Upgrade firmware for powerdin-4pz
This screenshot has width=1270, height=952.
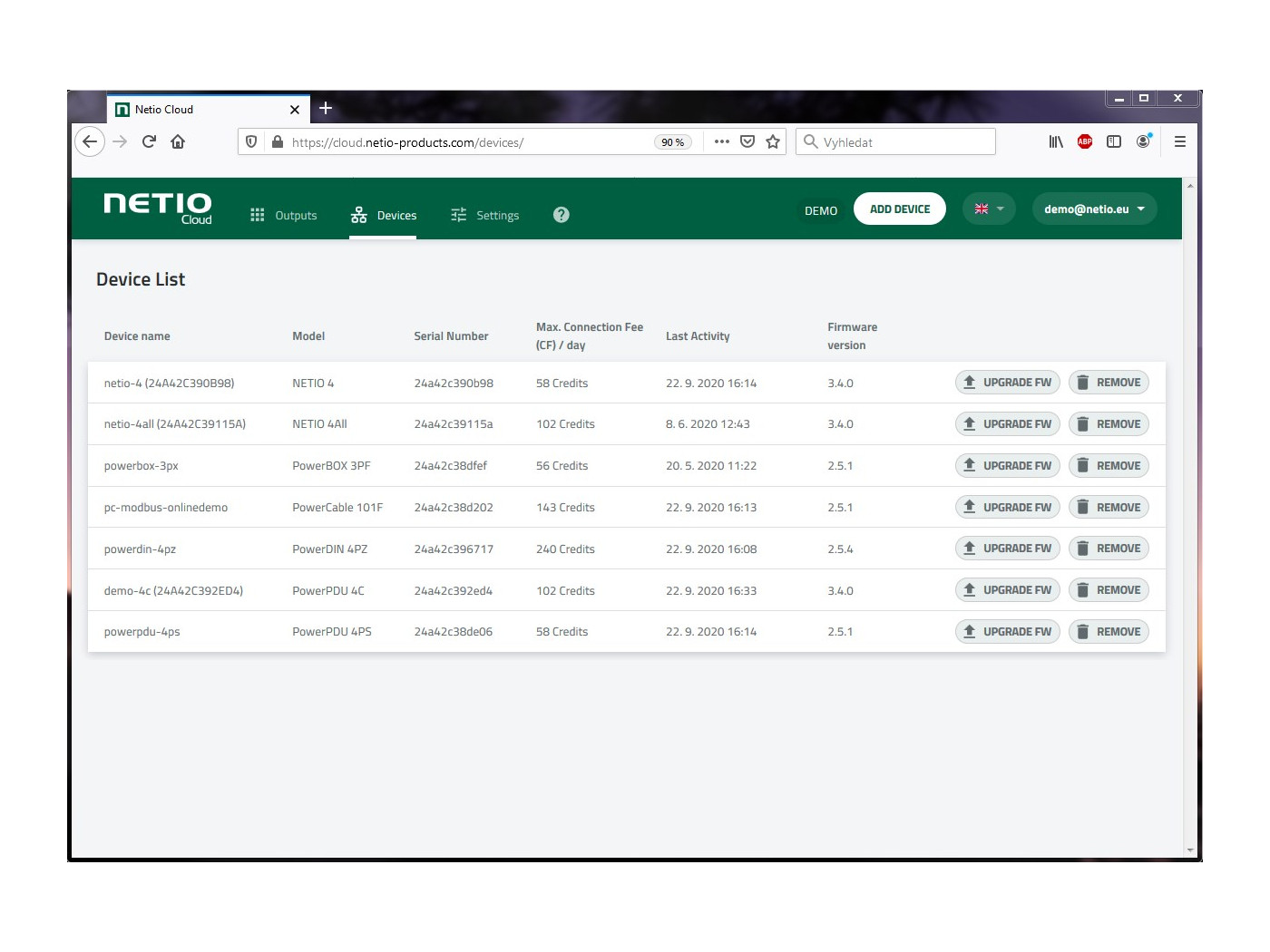coord(1008,549)
